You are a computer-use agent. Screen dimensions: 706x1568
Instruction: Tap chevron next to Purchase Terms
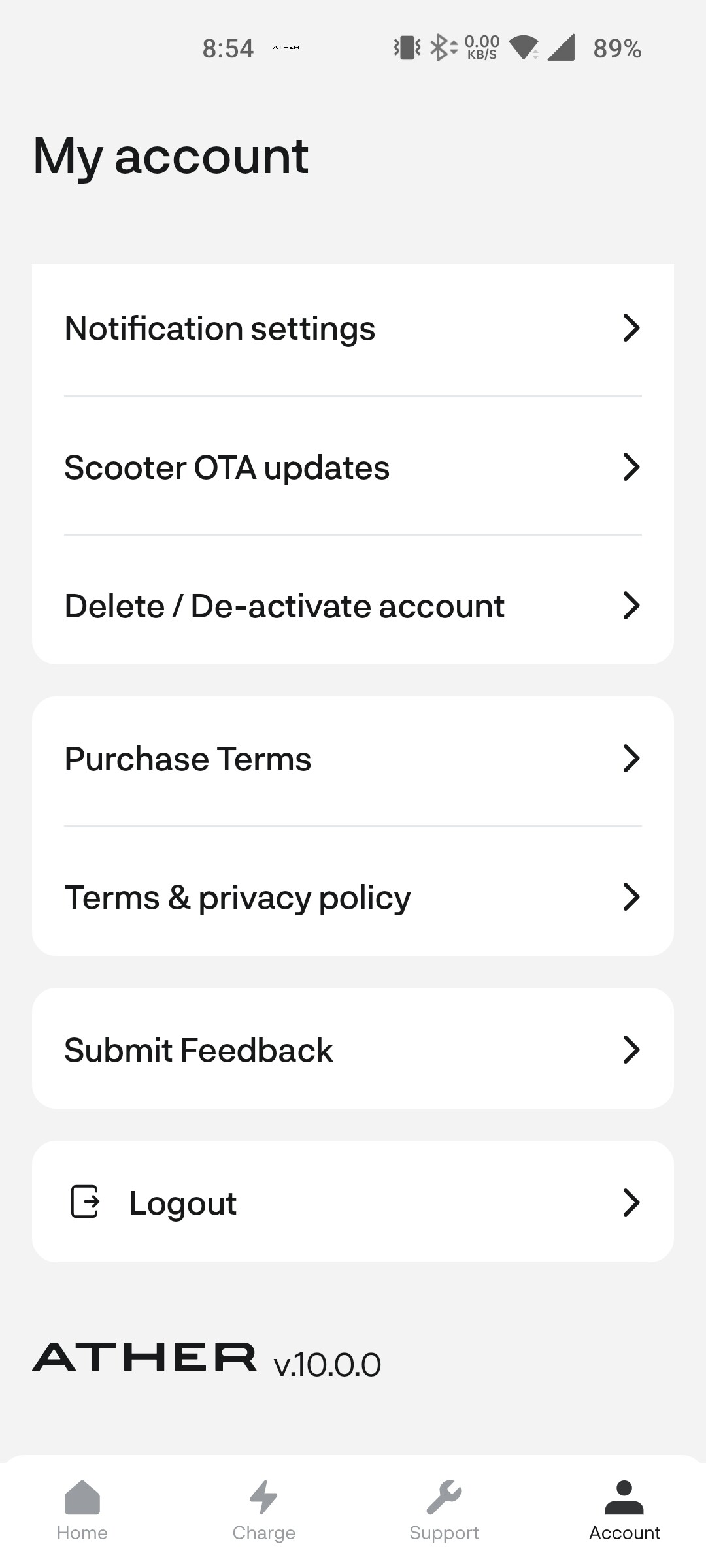tap(631, 759)
